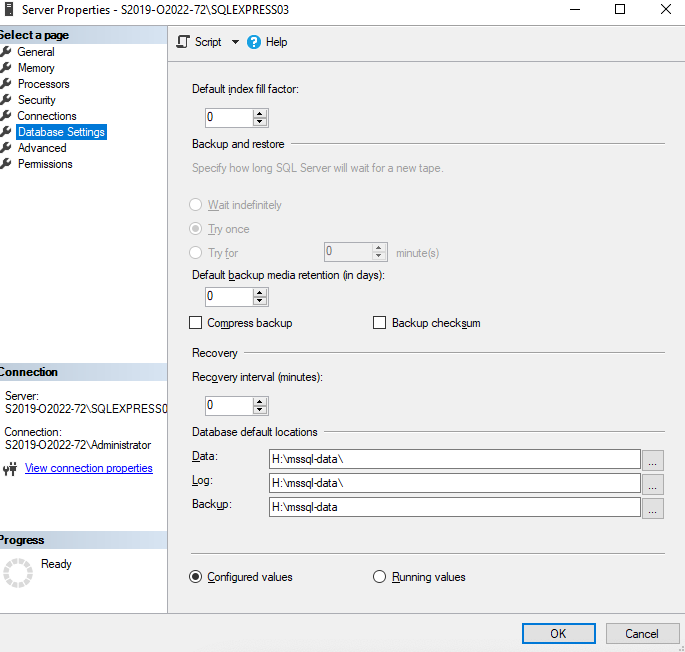The width and height of the screenshot is (685, 652).
Task: Increase the Try for minutes value
Action: 379,248
